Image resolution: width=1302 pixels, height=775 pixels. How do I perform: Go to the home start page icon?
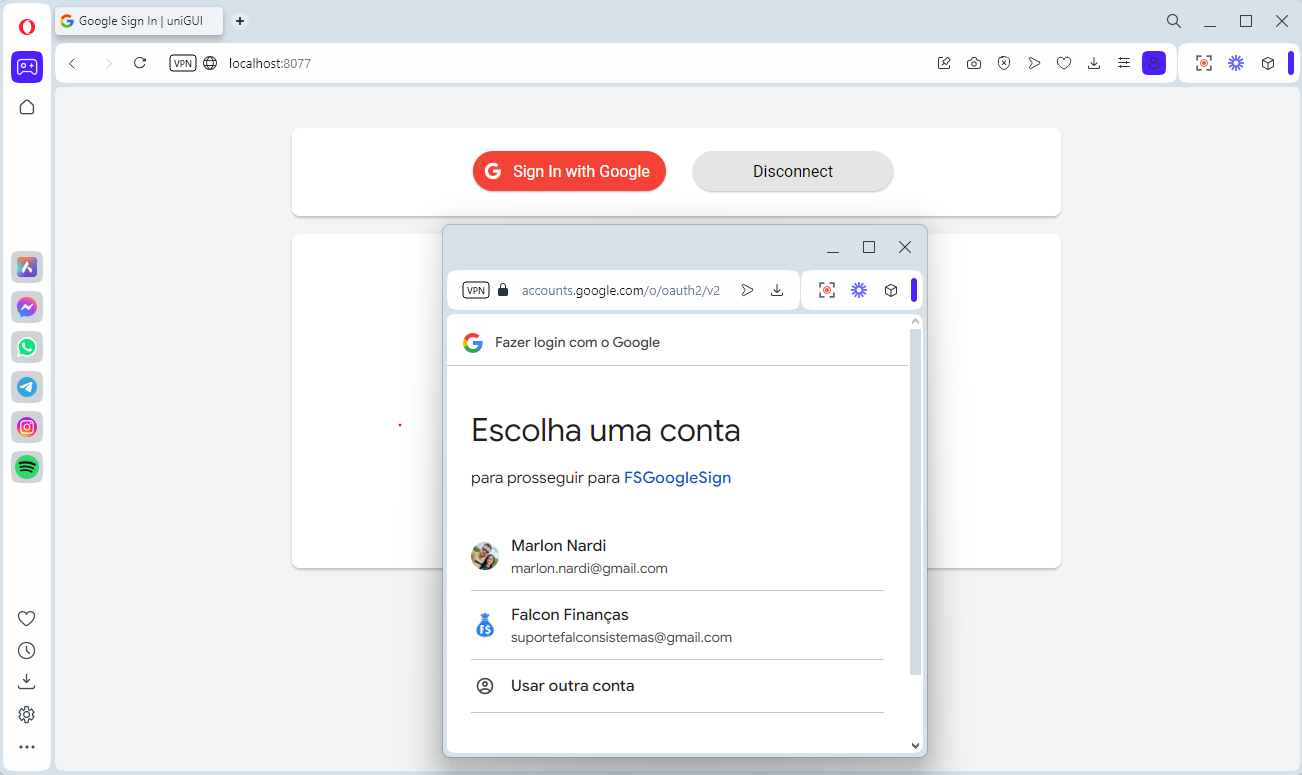pos(27,107)
